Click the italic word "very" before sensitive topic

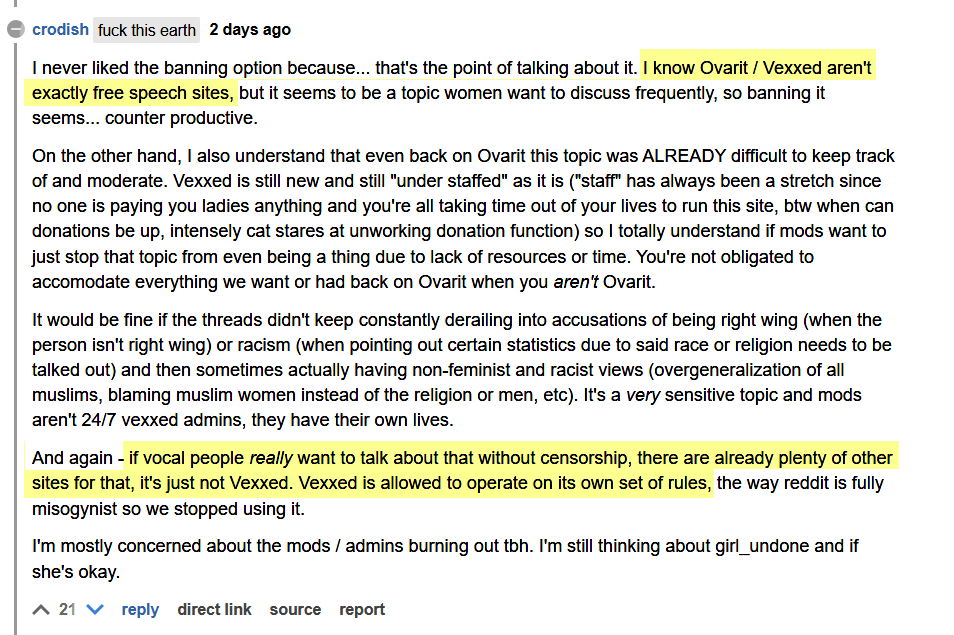(642, 395)
